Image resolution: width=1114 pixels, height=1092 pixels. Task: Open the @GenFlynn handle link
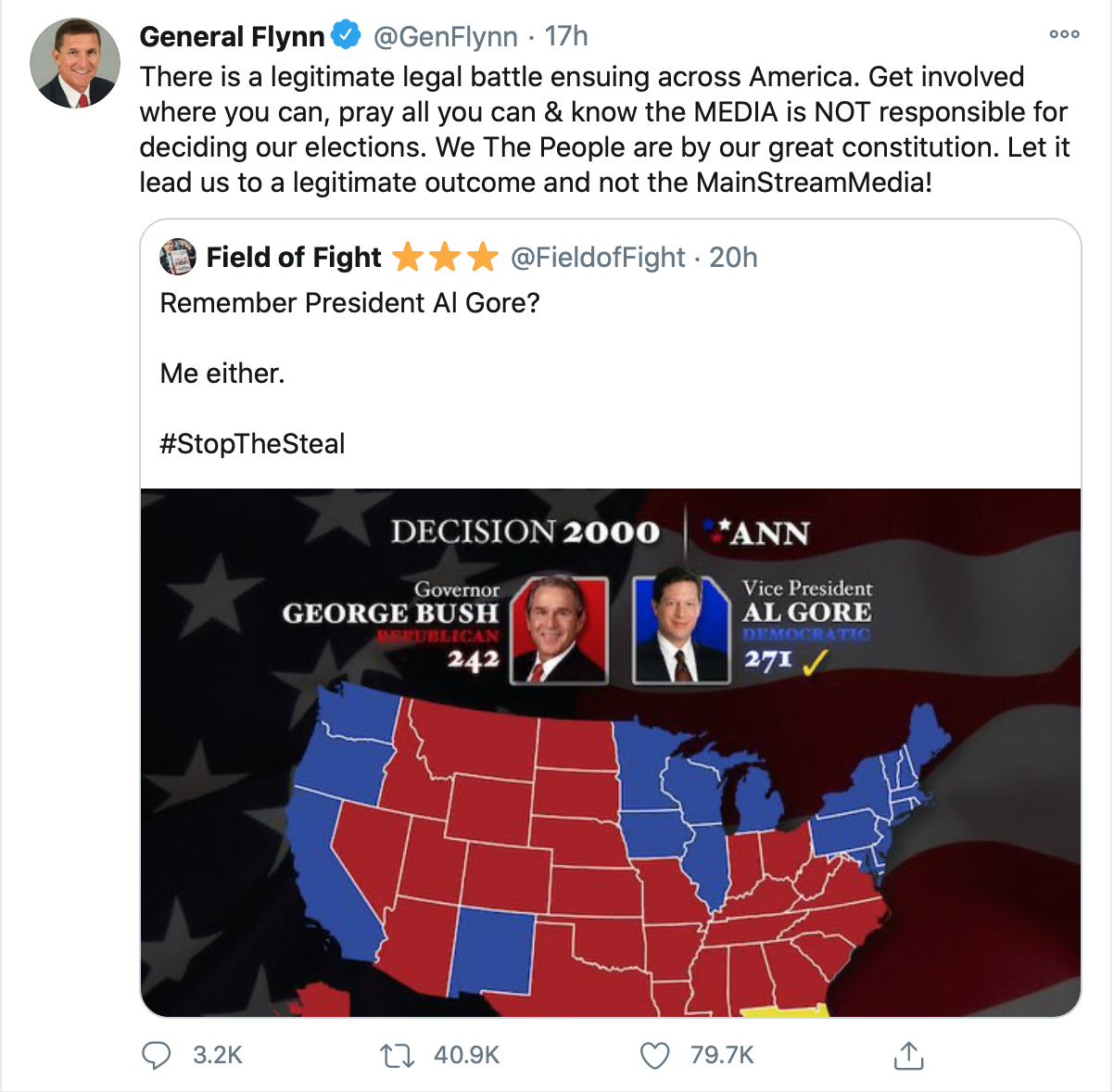tap(445, 36)
